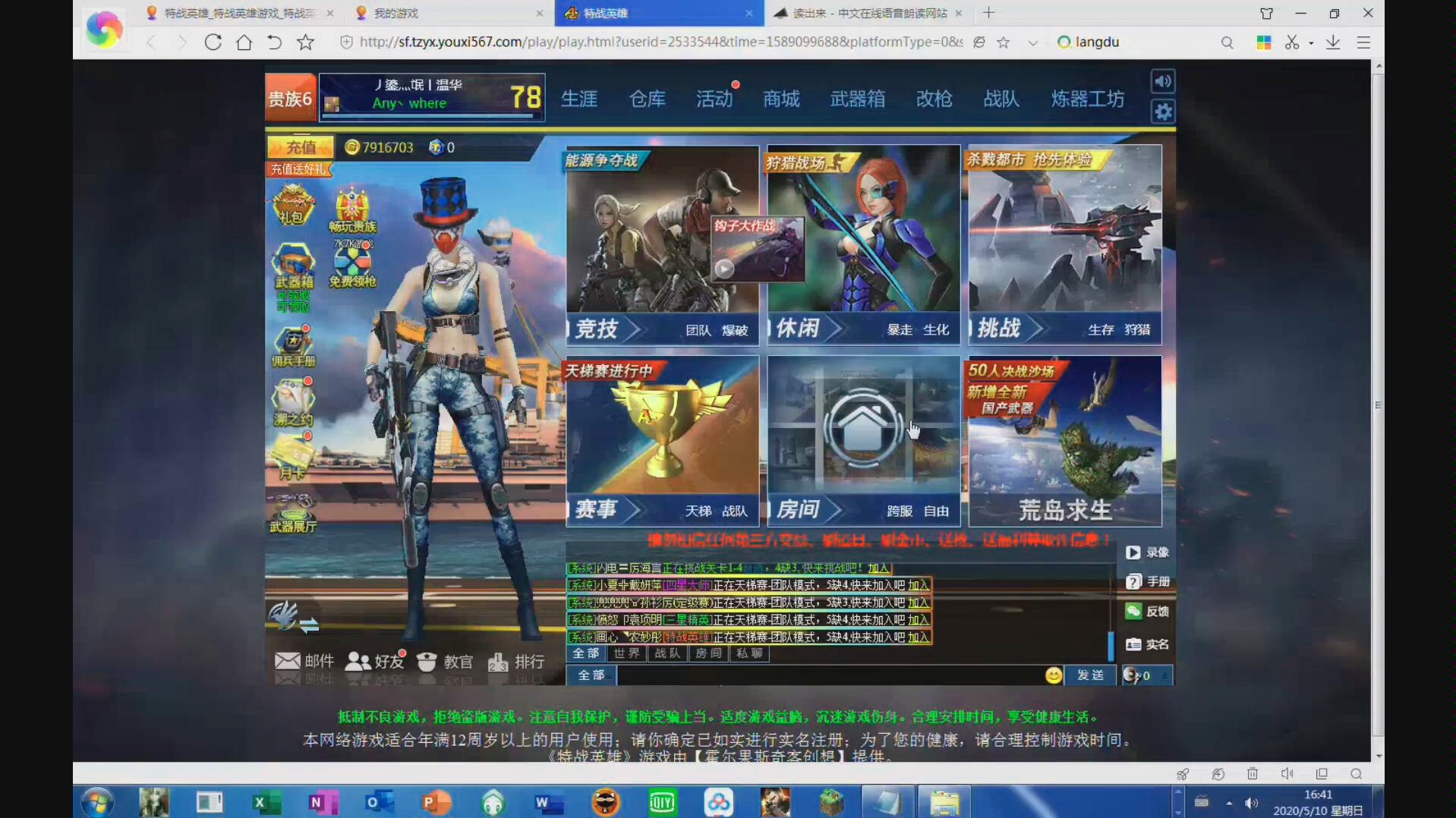
Task: Open Word from the taskbar
Action: [x=548, y=802]
